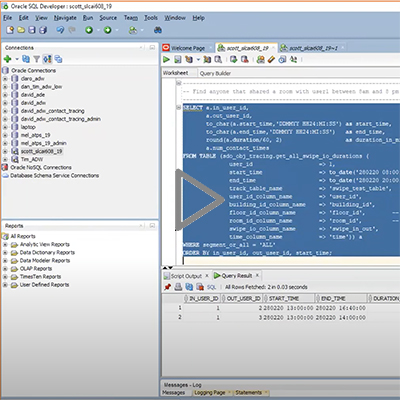Click the delete row icon in Query Result

point(200,287)
